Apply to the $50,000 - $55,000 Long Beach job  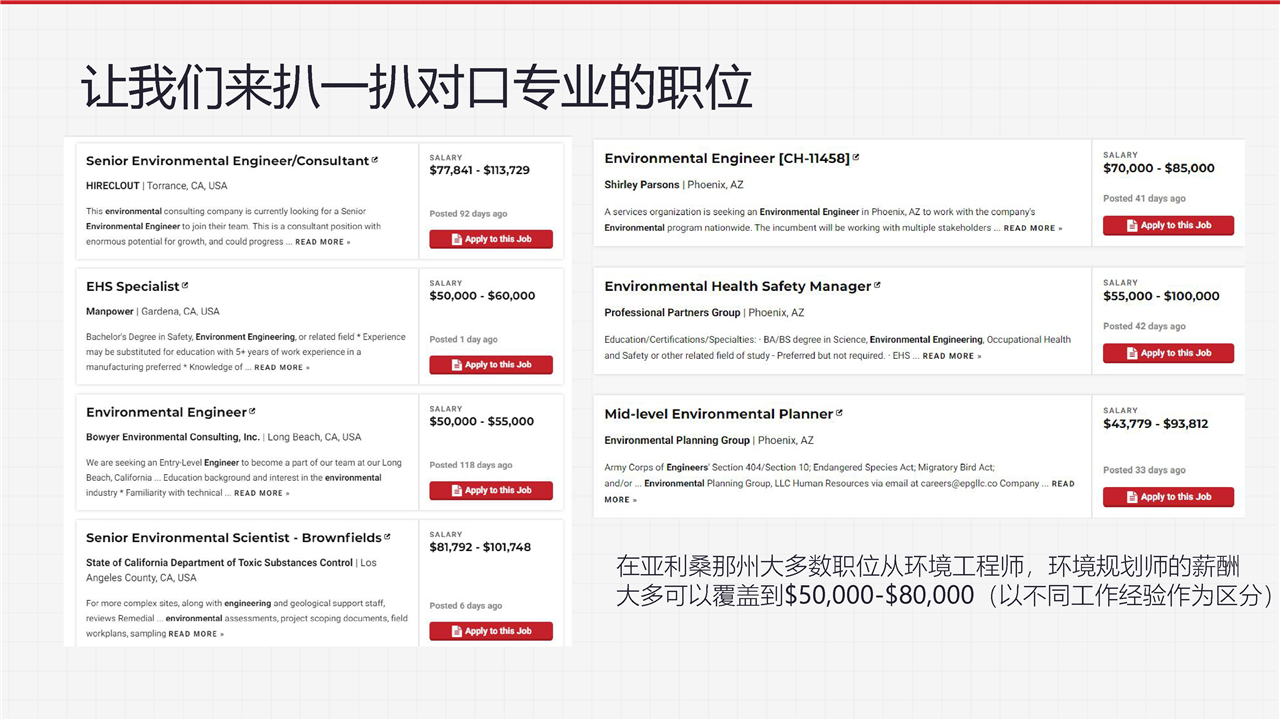tap(491, 490)
